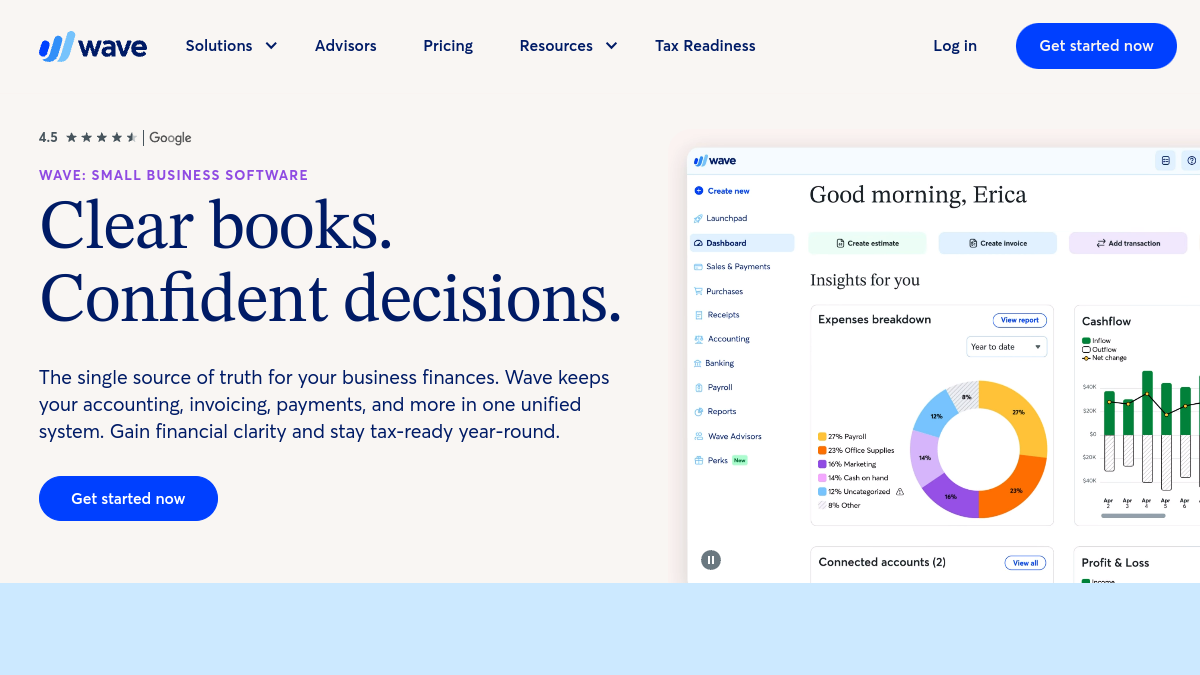Click the "4.5" rating number
This screenshot has height=675, width=1200.
tap(48, 138)
